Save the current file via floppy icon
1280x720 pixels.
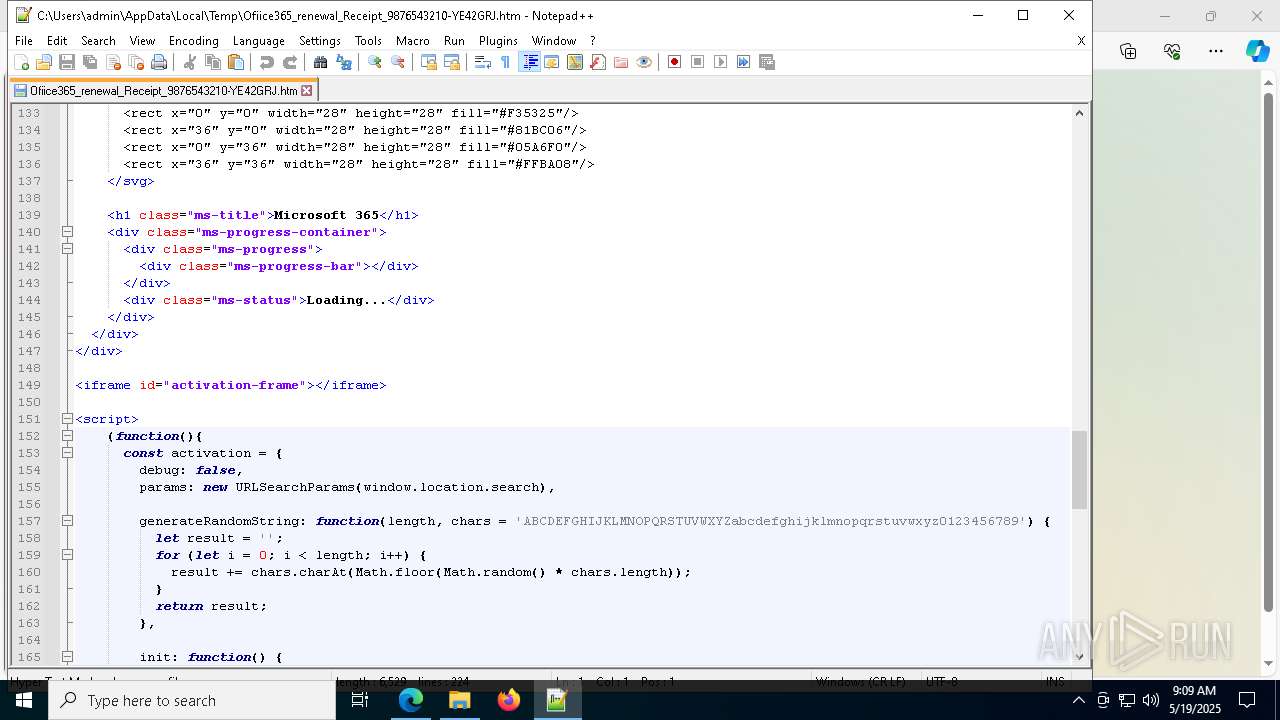(x=67, y=62)
